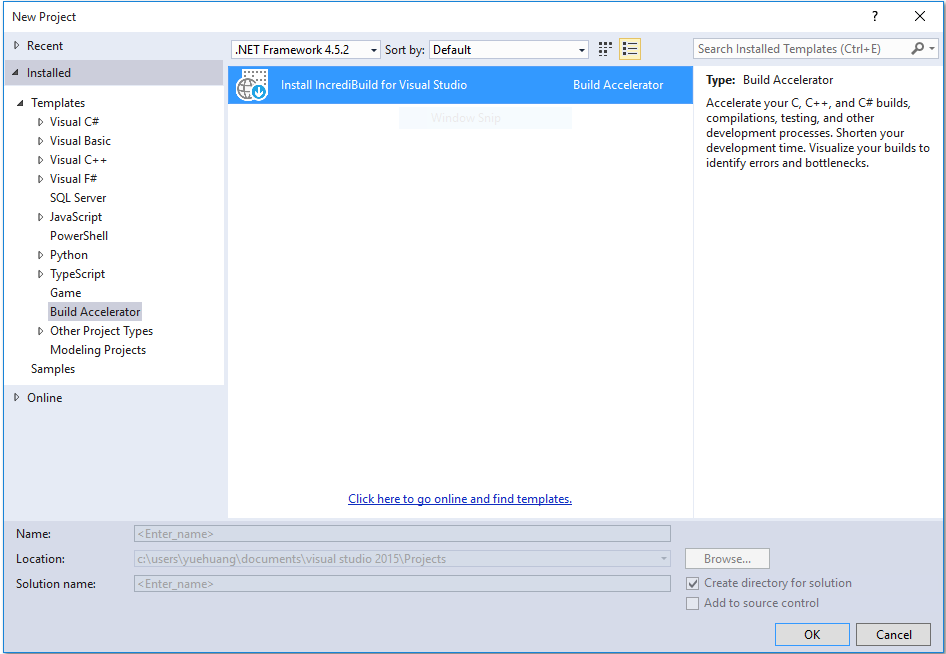Expand the Visual Basic node arrow
The width and height of the screenshot is (946, 654).
40,141
